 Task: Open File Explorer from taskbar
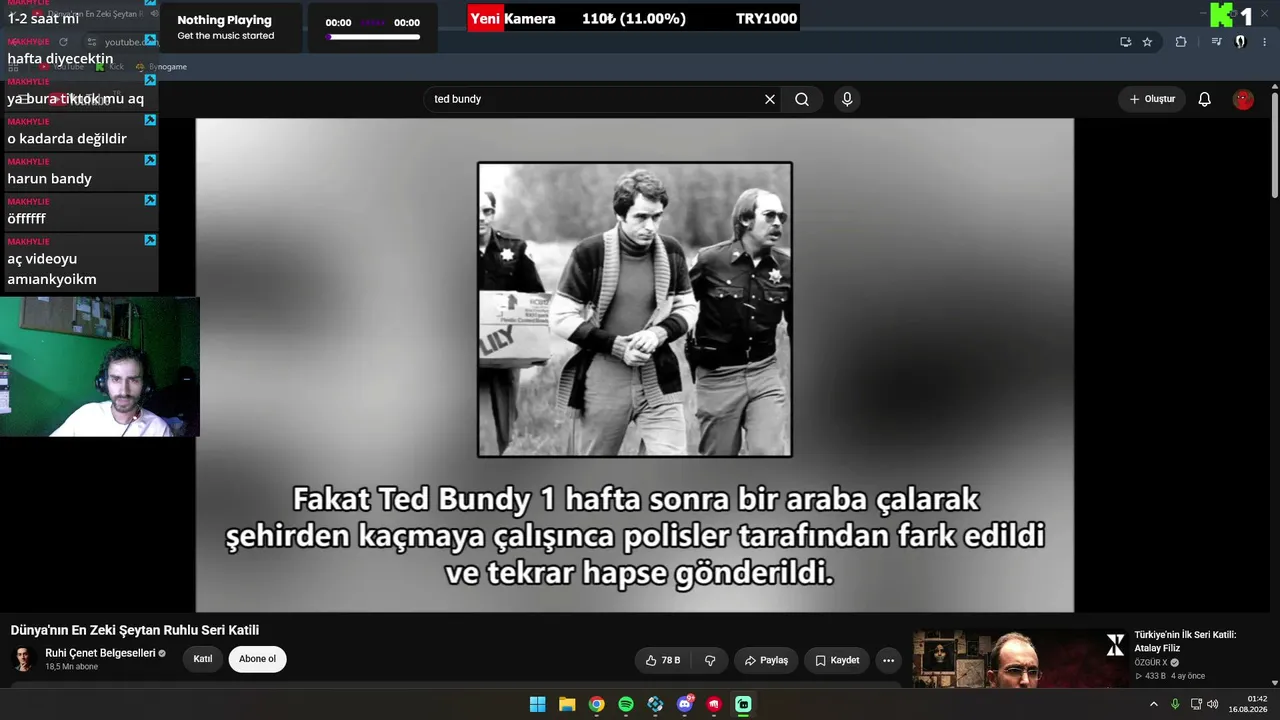click(x=567, y=704)
